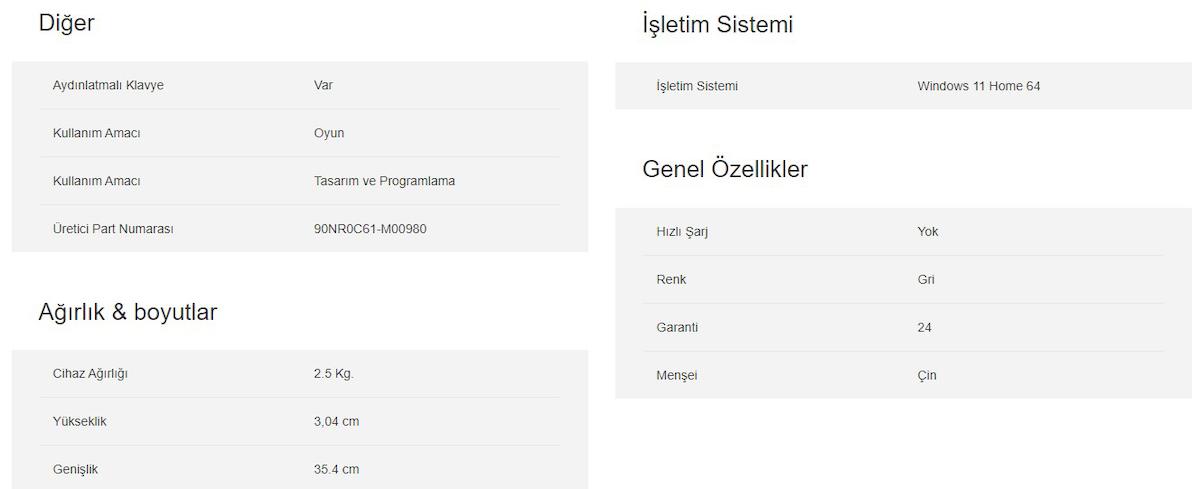Click the Windows 11 Home 64 value

coord(978,86)
